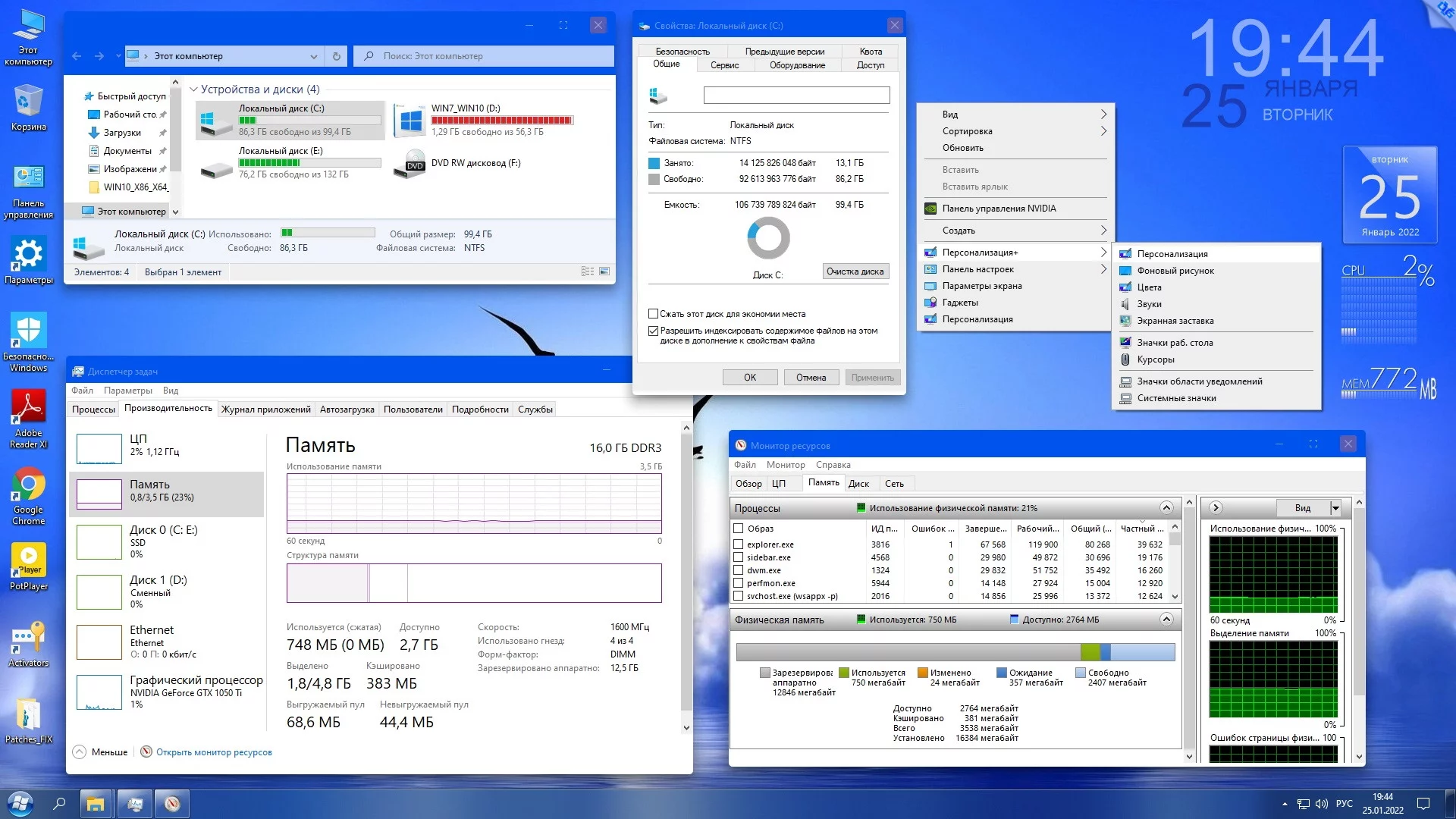The width and height of the screenshot is (1456, 819).
Task: Click the disk label text field
Action: 796,95
